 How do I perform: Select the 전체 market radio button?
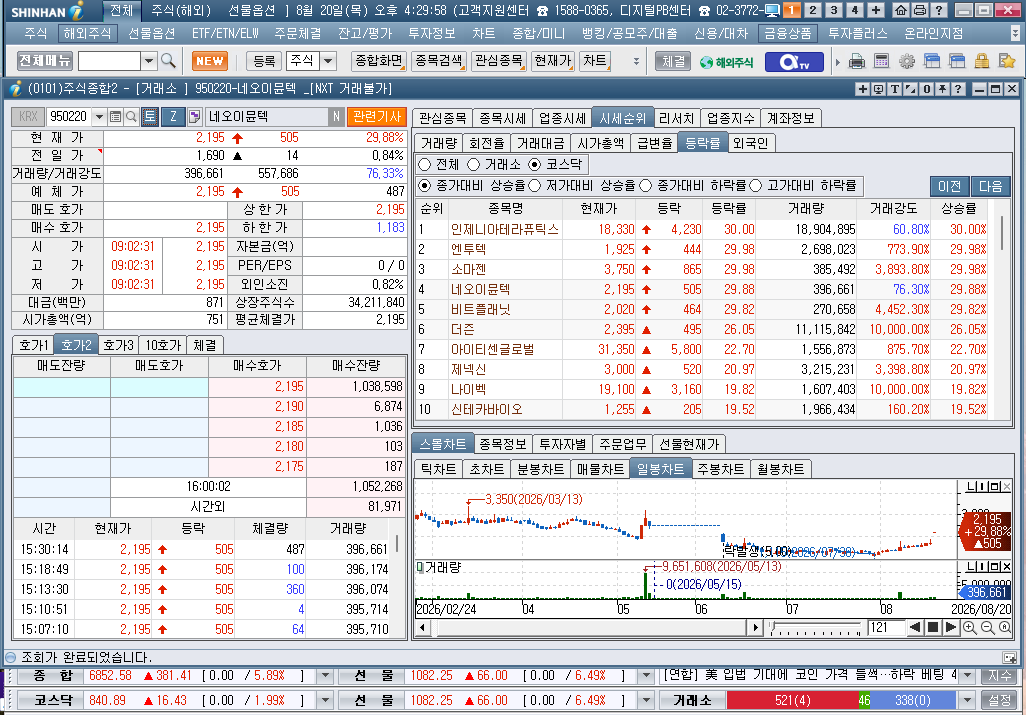coord(425,165)
